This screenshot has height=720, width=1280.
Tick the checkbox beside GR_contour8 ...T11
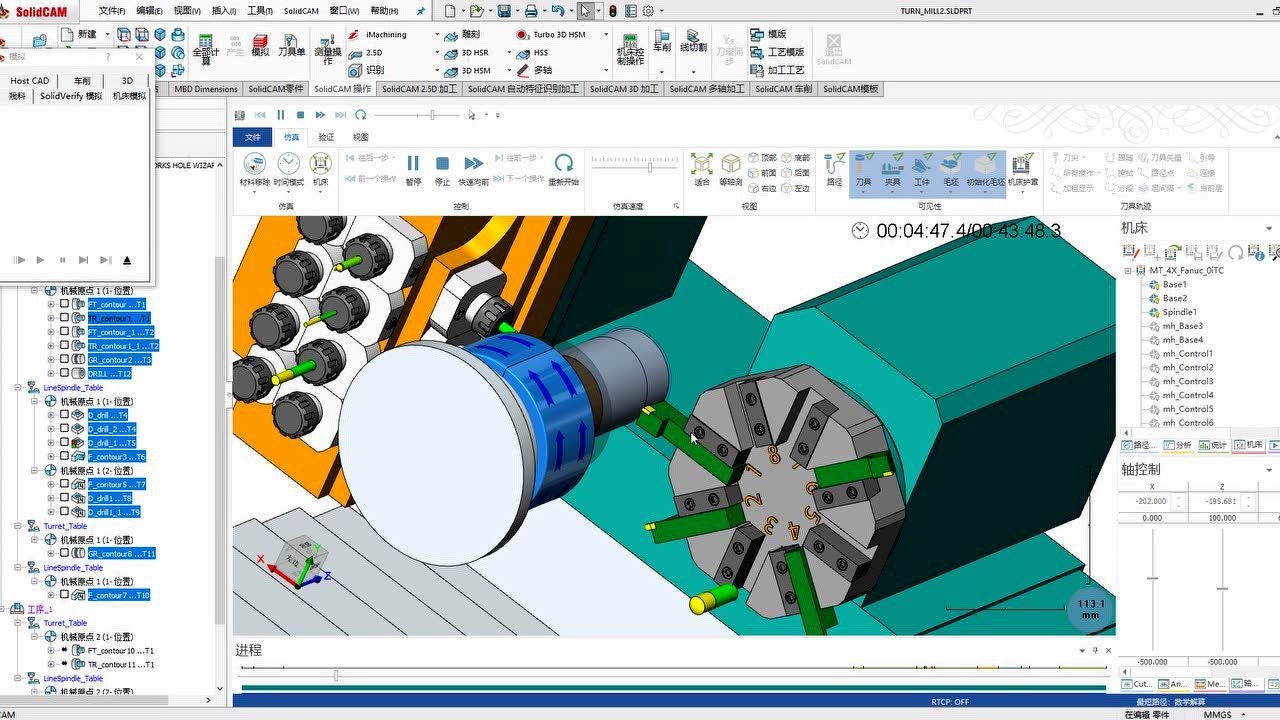(65, 553)
